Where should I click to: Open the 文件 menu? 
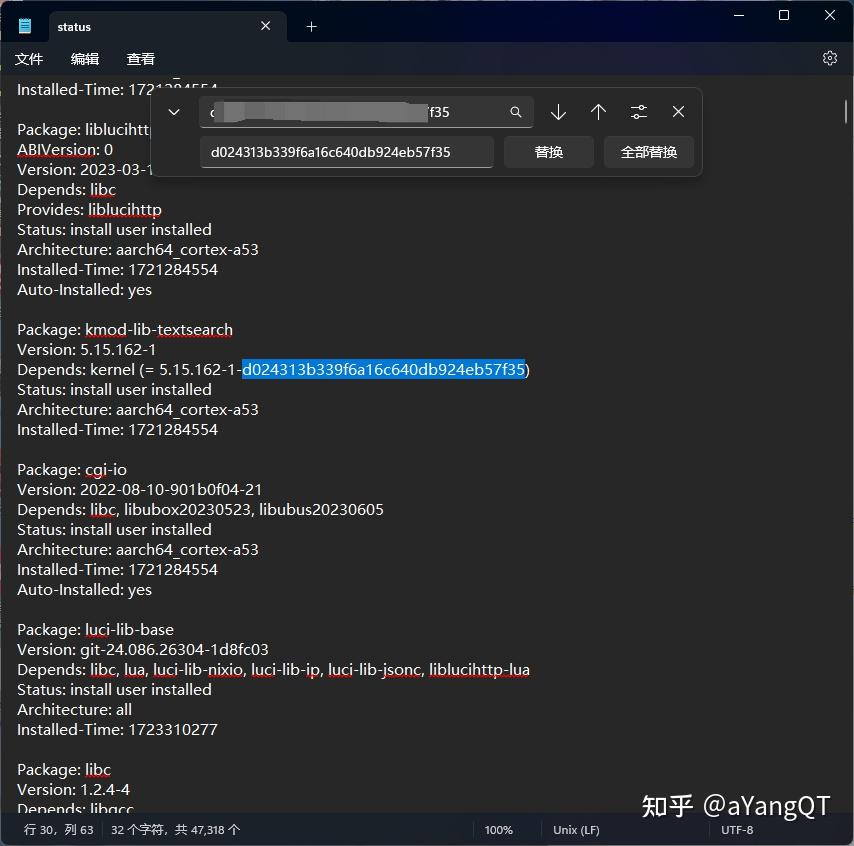[29, 59]
